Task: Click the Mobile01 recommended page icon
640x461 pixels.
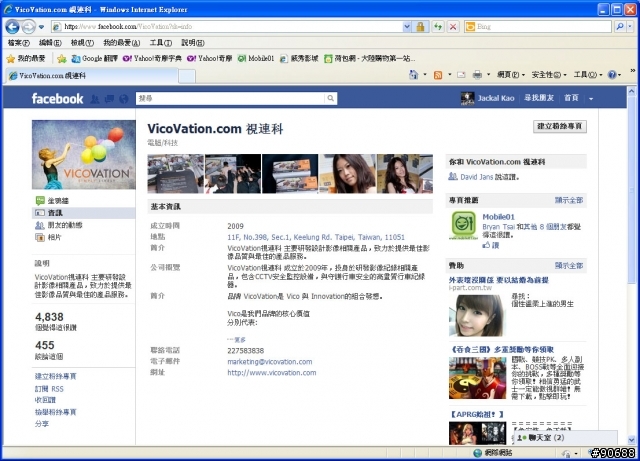Action: (x=463, y=225)
